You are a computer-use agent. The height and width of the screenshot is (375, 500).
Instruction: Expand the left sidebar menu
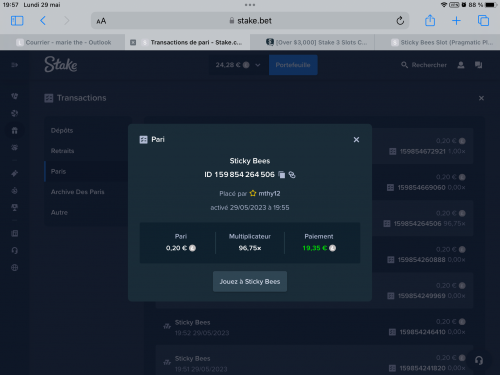tap(14, 65)
